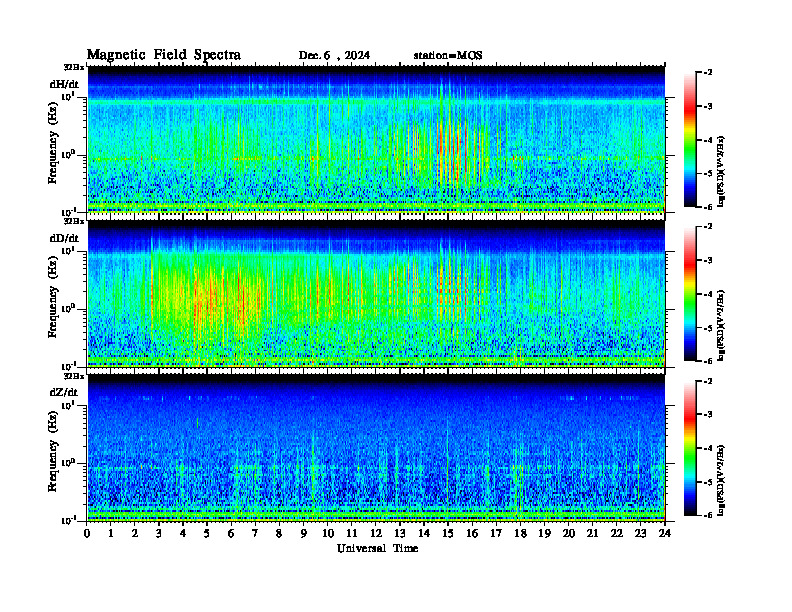Select the dH/dt panel label
This screenshot has width=792, height=612.
pyautogui.click(x=64, y=84)
